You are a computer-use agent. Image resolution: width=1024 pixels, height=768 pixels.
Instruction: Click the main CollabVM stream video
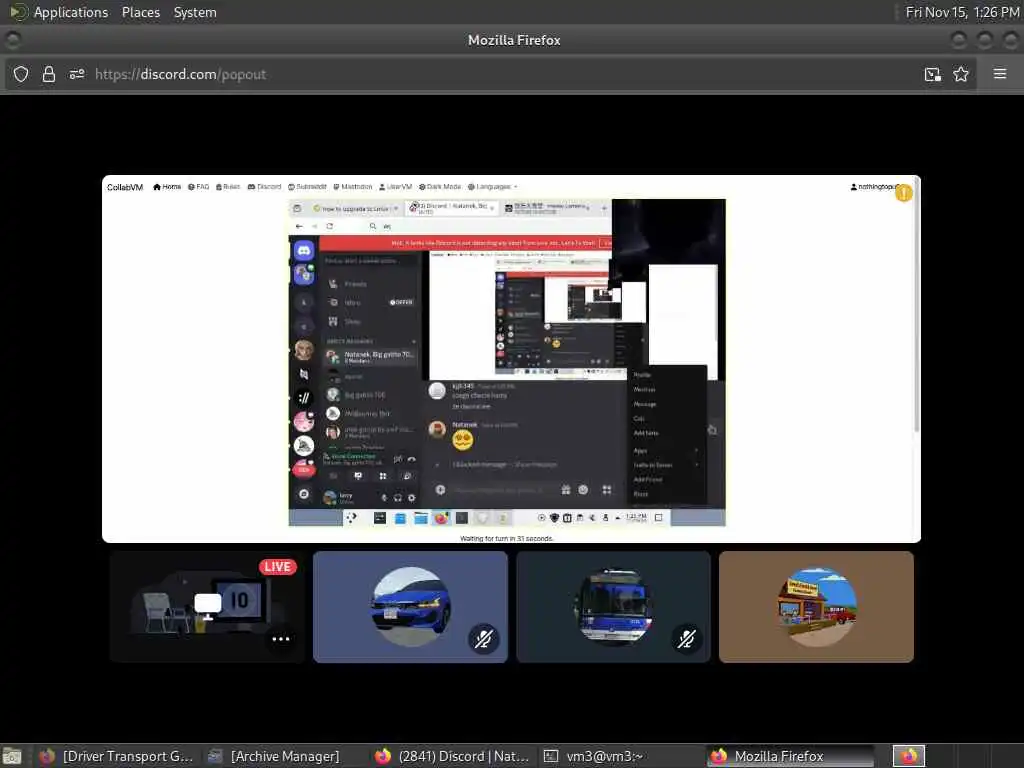pyautogui.click(x=511, y=359)
